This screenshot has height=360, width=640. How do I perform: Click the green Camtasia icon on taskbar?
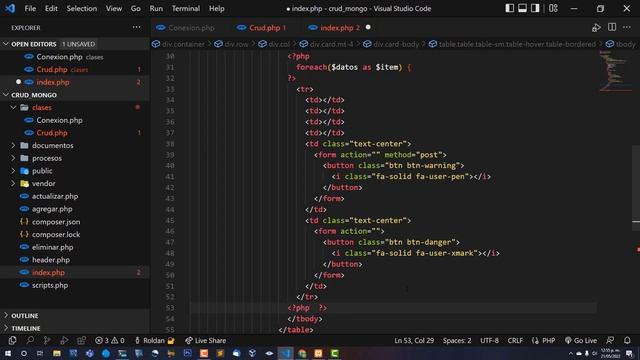click(x=335, y=353)
